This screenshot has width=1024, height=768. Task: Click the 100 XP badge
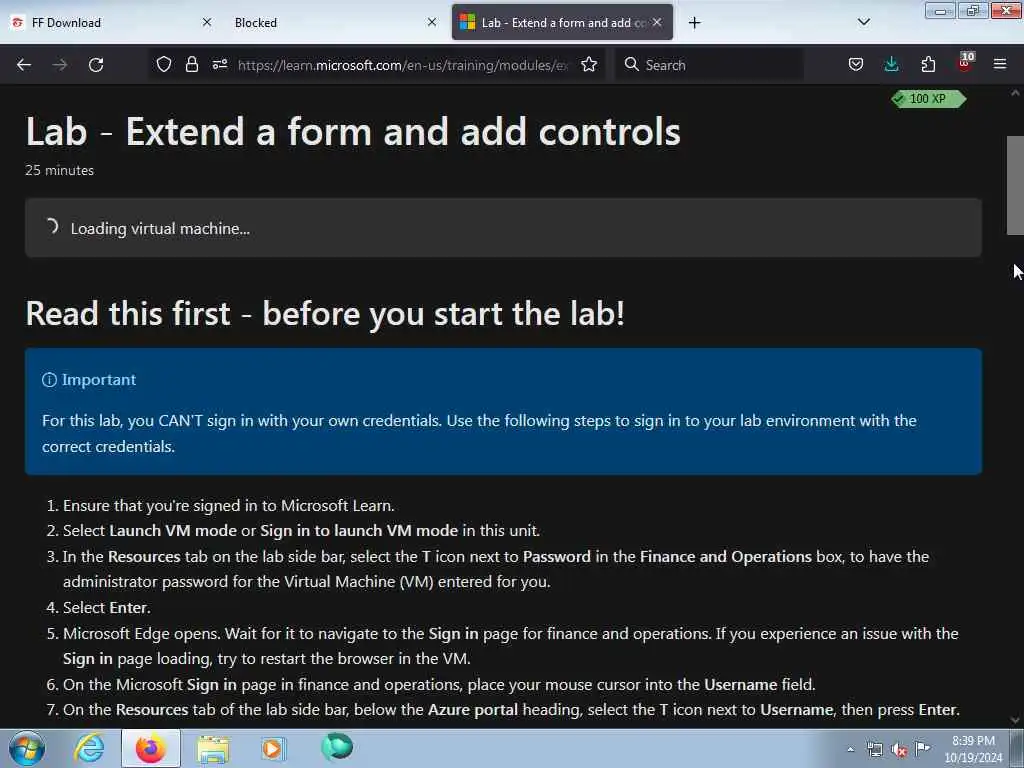point(928,99)
